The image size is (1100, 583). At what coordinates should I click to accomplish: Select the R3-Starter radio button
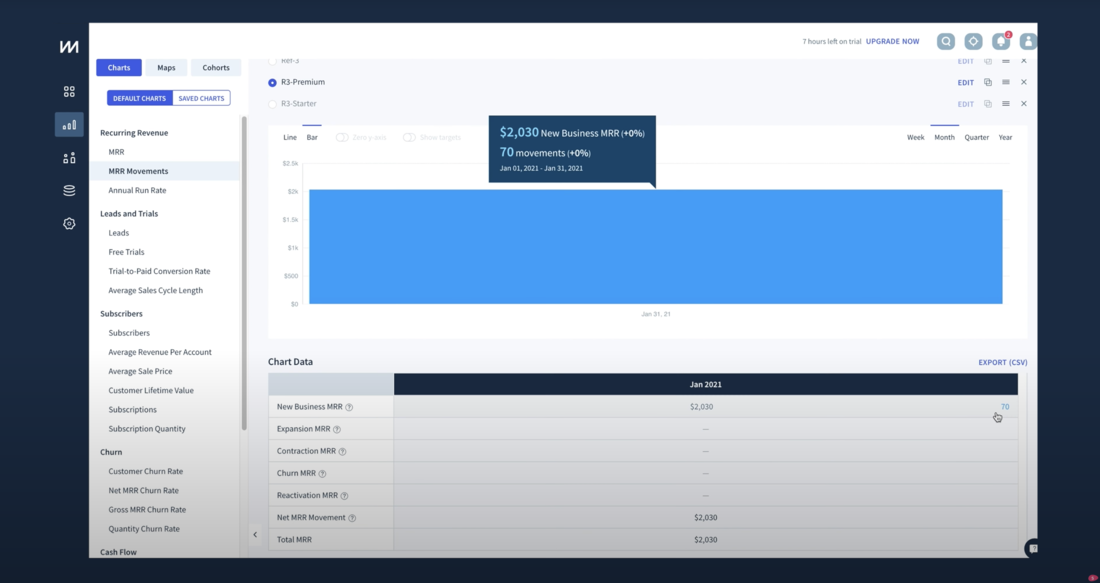272,103
